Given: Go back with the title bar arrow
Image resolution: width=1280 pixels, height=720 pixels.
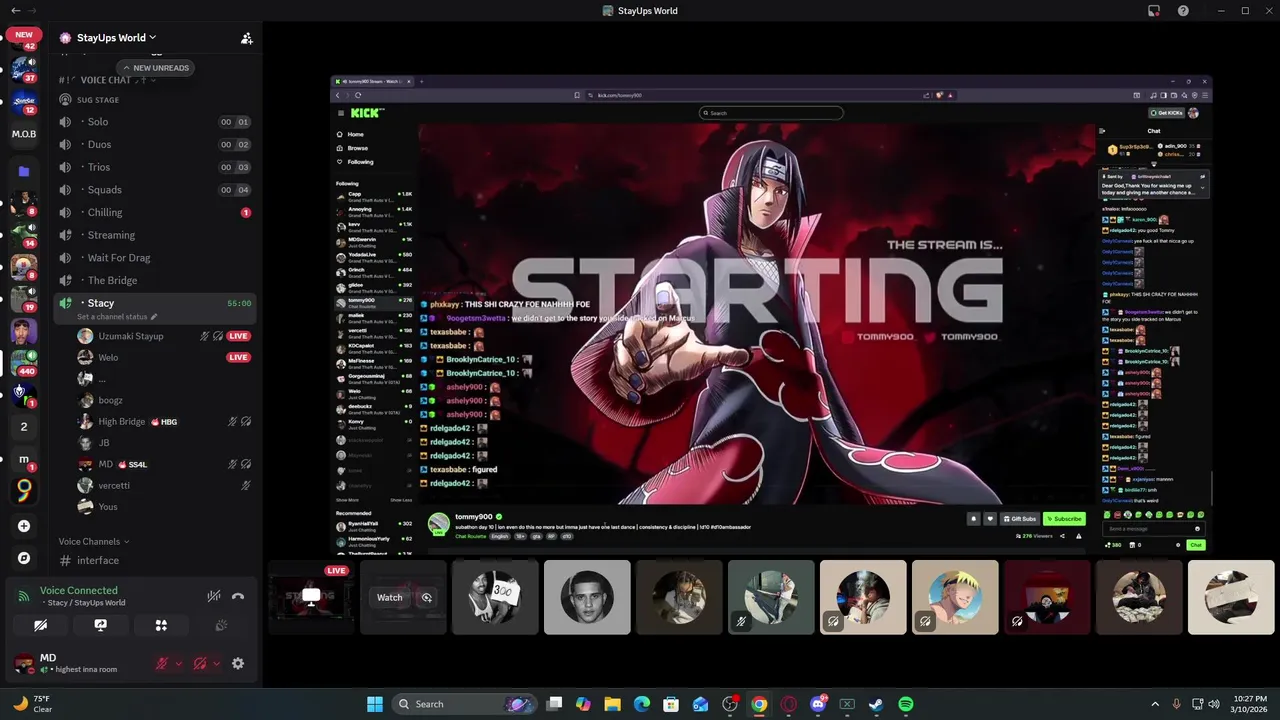Looking at the screenshot, I should (x=15, y=11).
